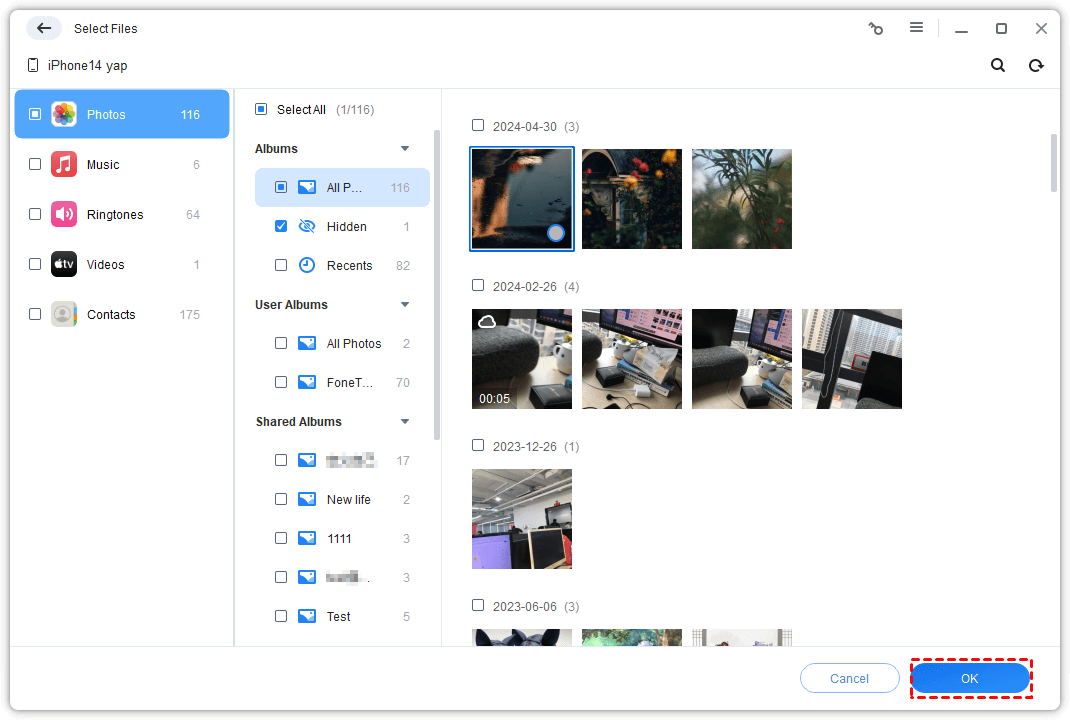Check the New life album checkbox

pos(280,499)
